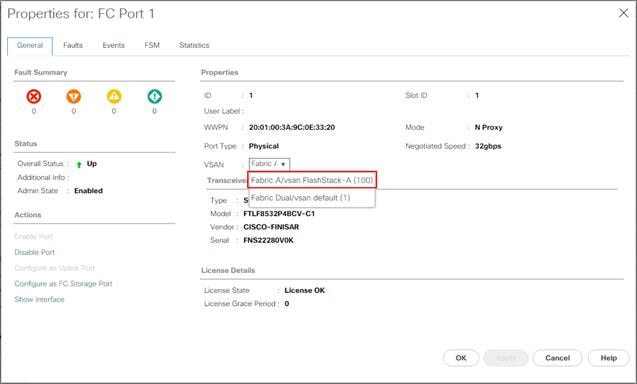Viewport: 637px width, 384px height.
Task: Click the greyed Configure as Uplink Port action
Action: [x=54, y=268]
